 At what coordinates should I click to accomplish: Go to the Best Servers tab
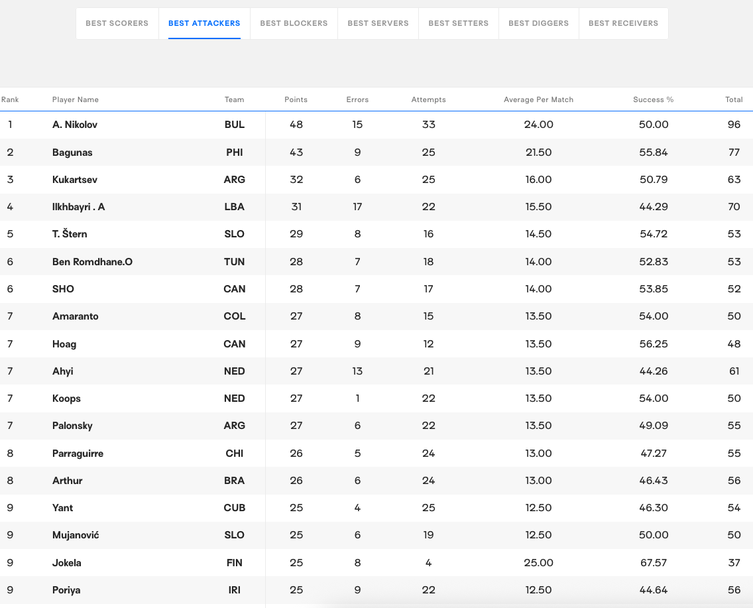377,23
